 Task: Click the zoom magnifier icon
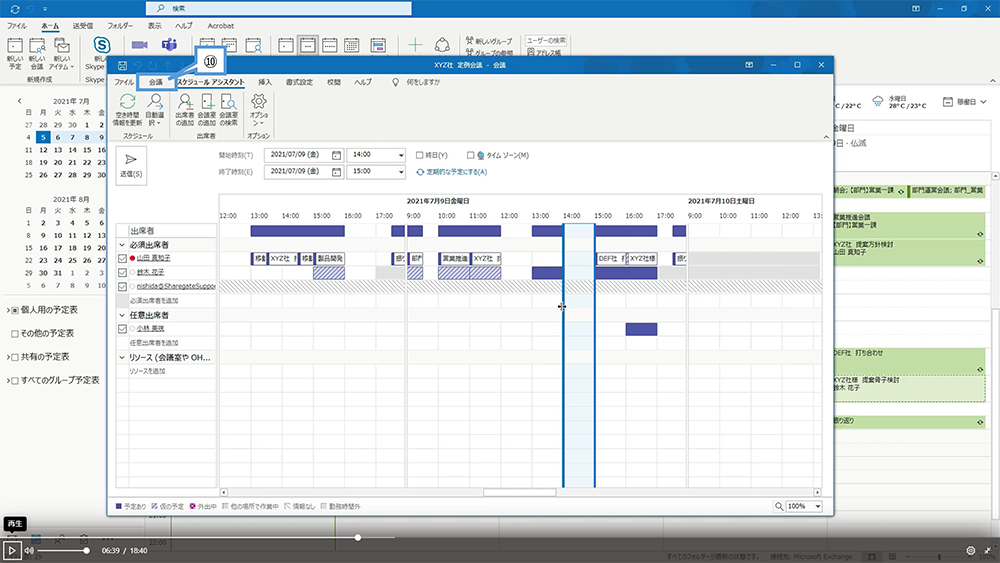(x=779, y=506)
